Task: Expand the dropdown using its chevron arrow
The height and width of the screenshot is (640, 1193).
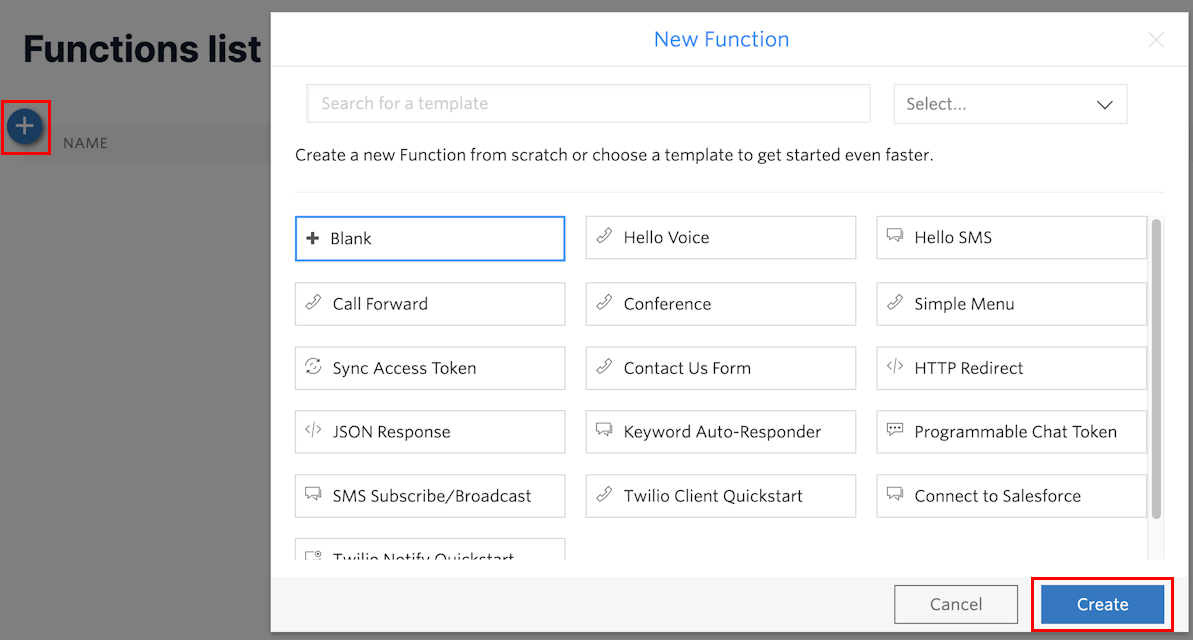Action: 1105,105
